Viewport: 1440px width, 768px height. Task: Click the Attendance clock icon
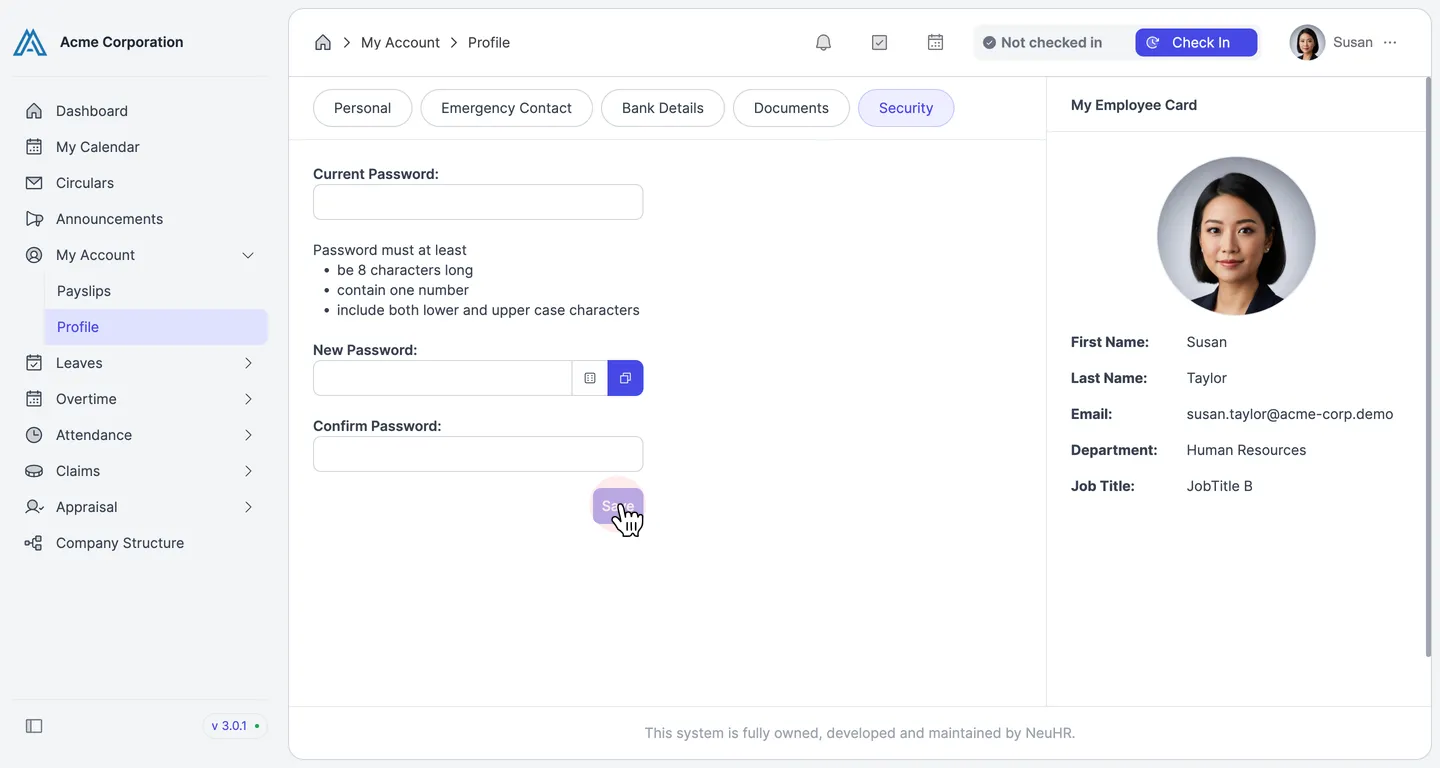34,435
